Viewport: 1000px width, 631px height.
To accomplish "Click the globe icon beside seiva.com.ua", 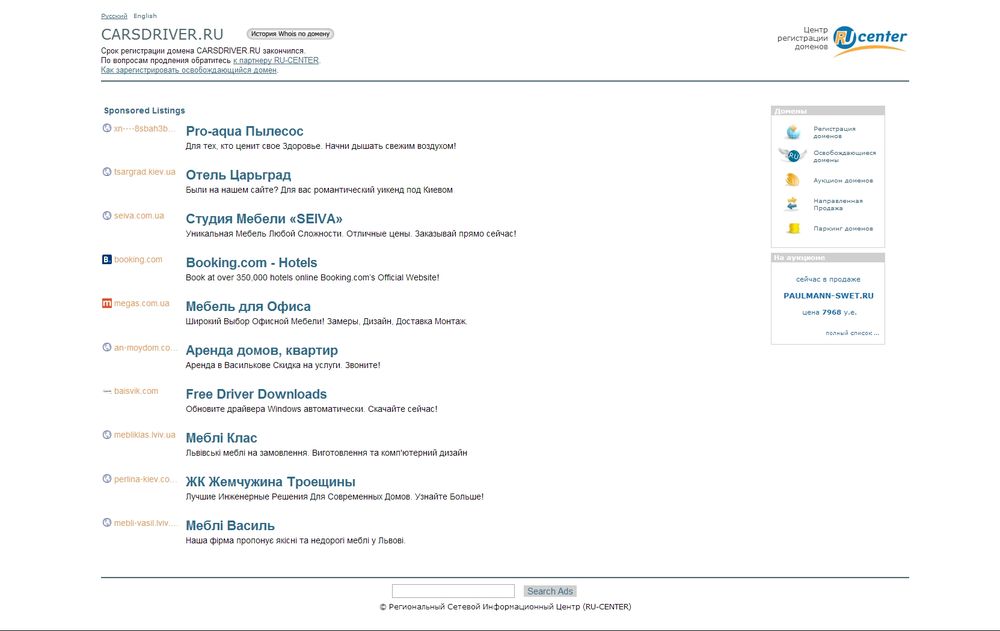I will coord(107,216).
